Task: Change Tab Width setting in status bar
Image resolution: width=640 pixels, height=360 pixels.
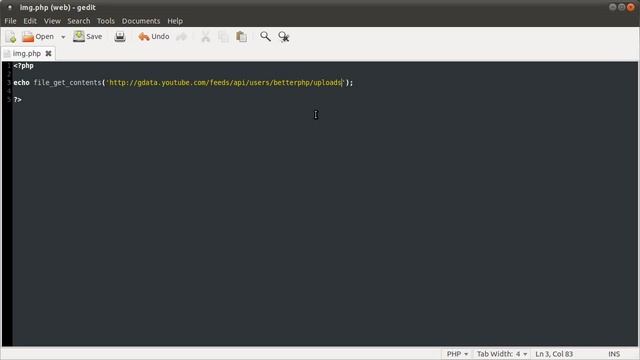Action: pos(502,354)
